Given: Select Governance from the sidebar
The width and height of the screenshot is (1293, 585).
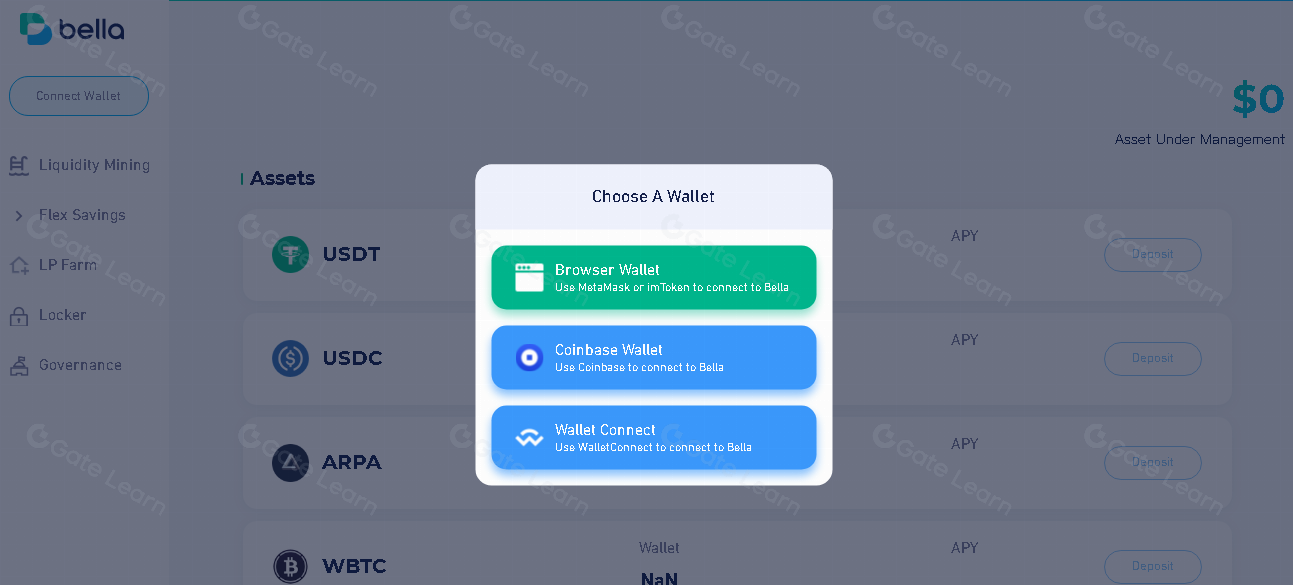Looking at the screenshot, I should (80, 364).
